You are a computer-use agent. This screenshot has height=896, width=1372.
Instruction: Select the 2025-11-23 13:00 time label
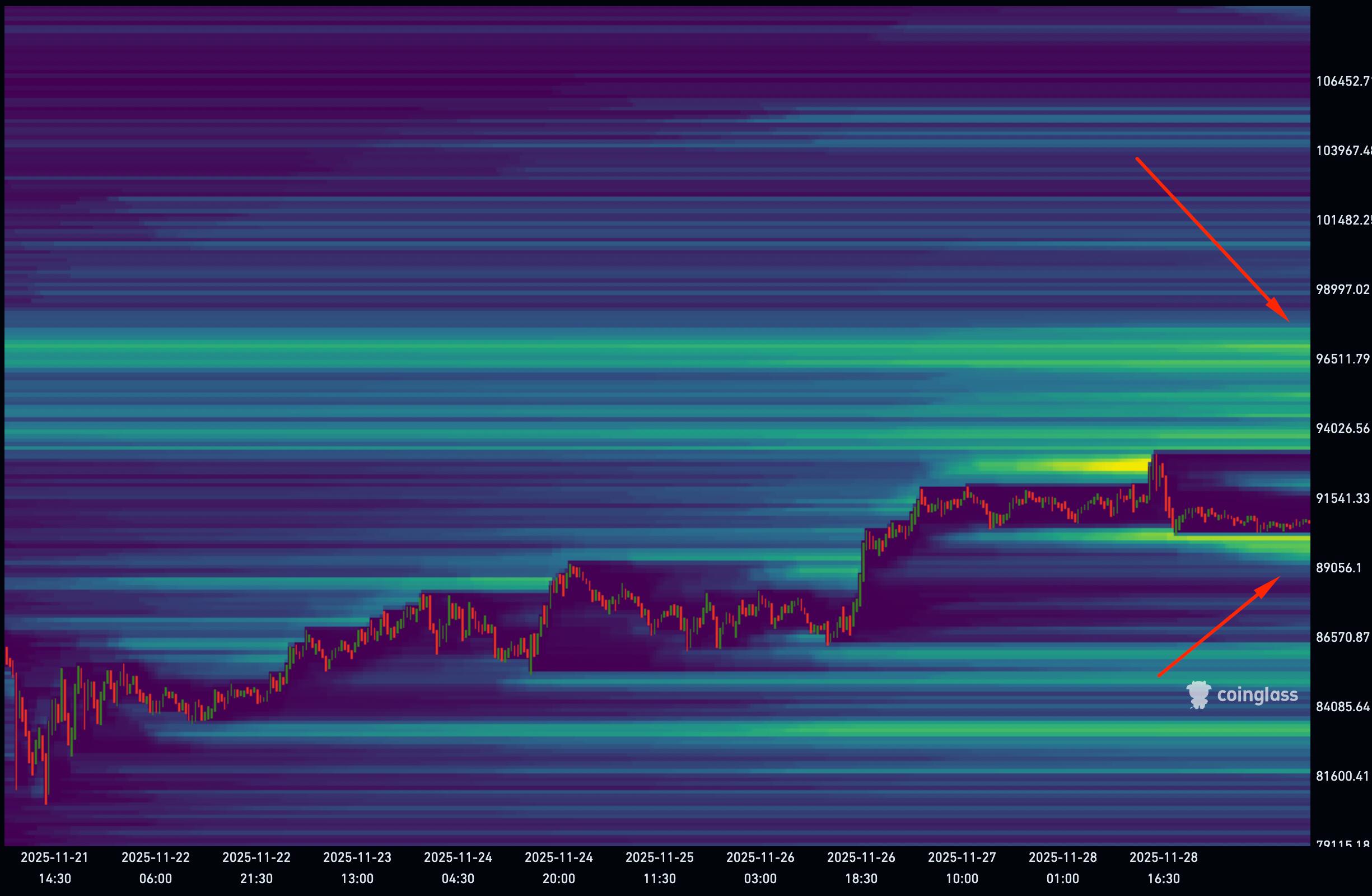357,868
